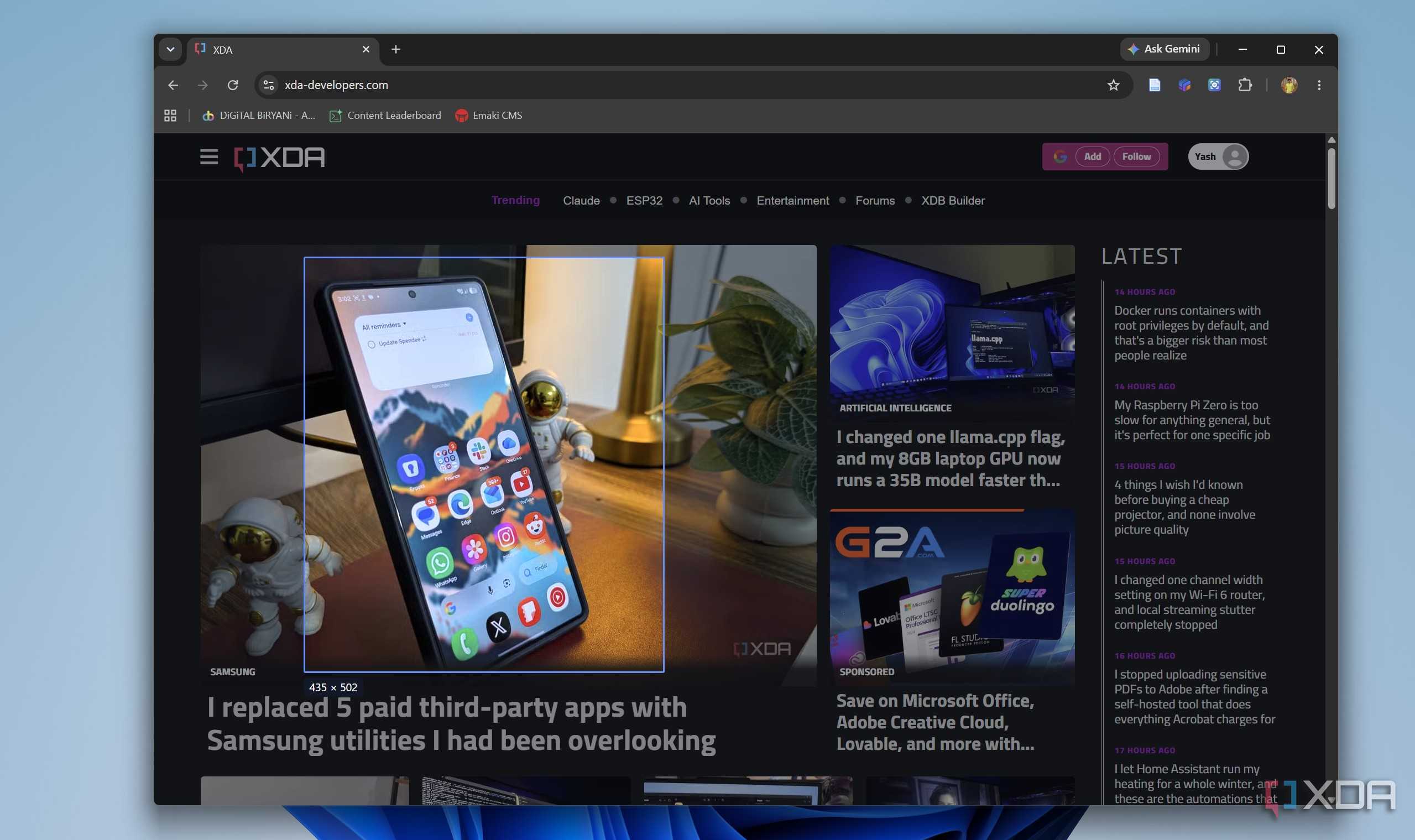Open the Emaki CMS bookmark
Screen dimensions: 1415x840
488,116
